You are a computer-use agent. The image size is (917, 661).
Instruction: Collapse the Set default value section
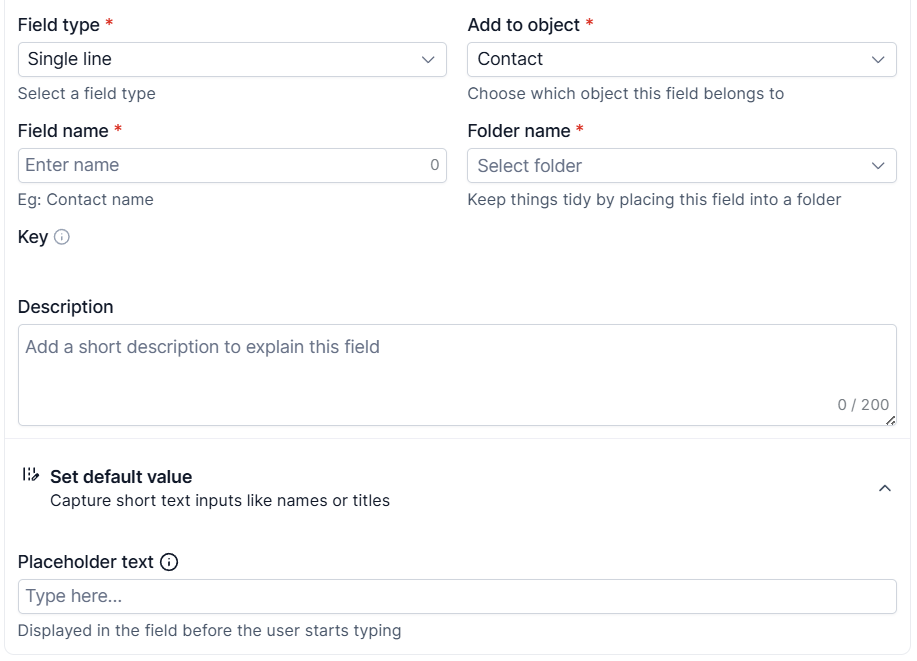884,488
